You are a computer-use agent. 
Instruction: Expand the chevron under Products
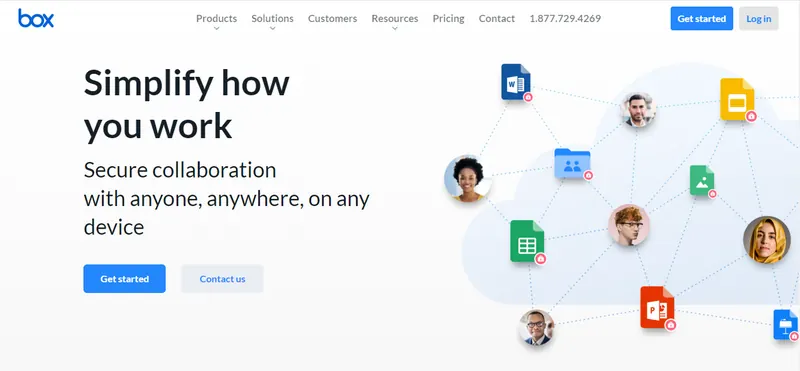point(216,29)
